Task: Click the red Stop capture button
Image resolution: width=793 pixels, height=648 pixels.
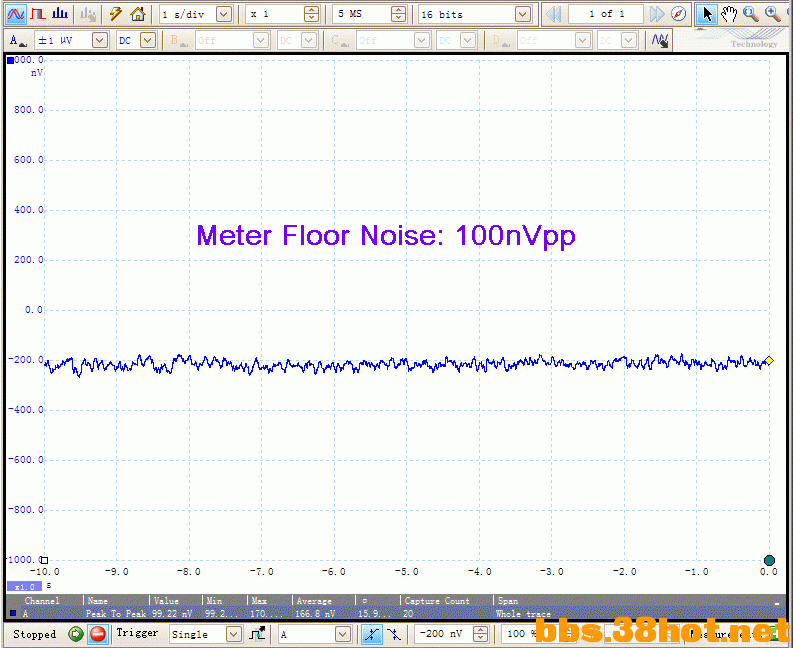Action: [x=98, y=634]
